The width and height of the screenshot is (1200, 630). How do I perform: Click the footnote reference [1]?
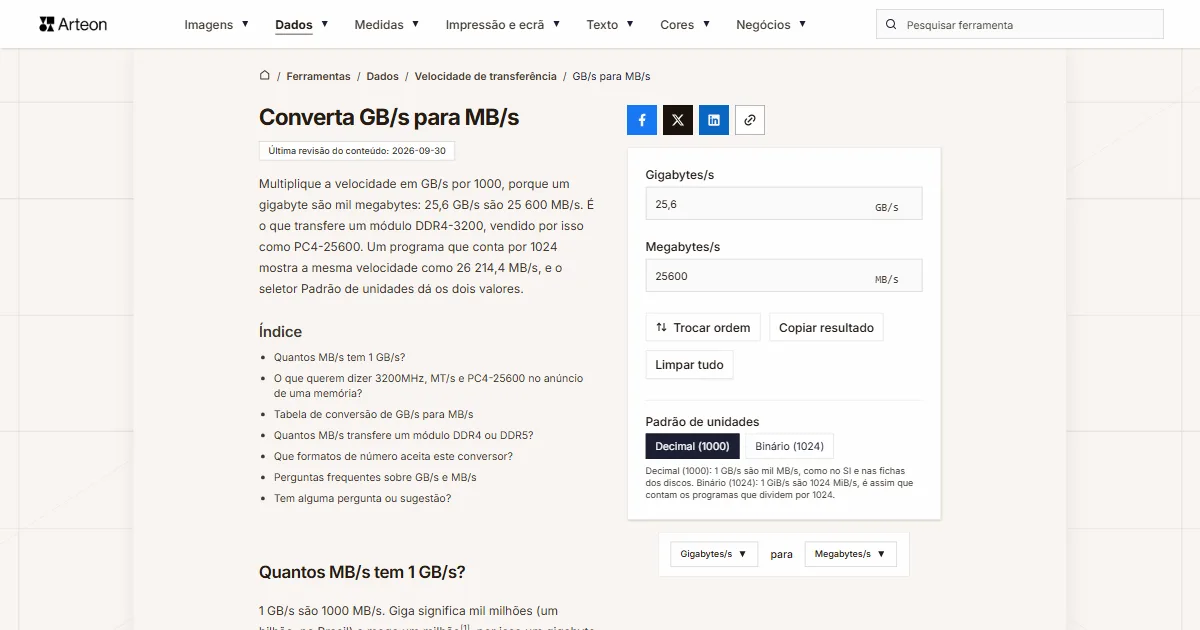(465, 626)
